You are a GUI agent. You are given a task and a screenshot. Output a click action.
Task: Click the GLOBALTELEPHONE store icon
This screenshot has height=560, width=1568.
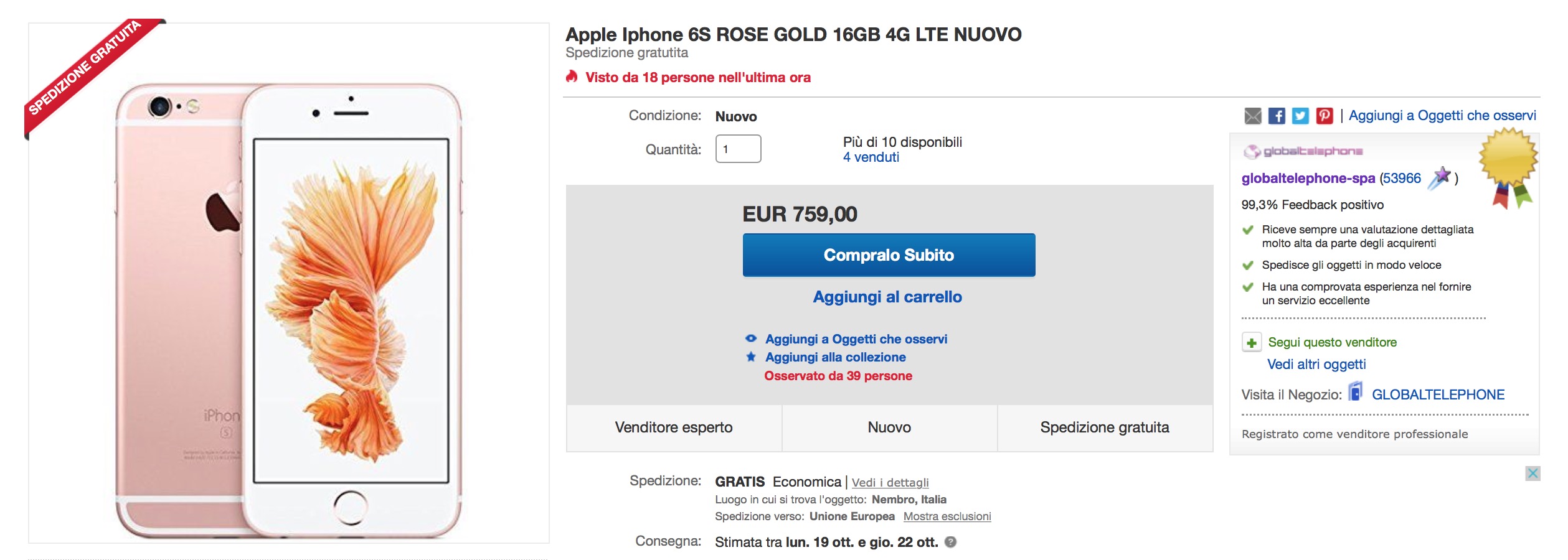(x=1356, y=392)
